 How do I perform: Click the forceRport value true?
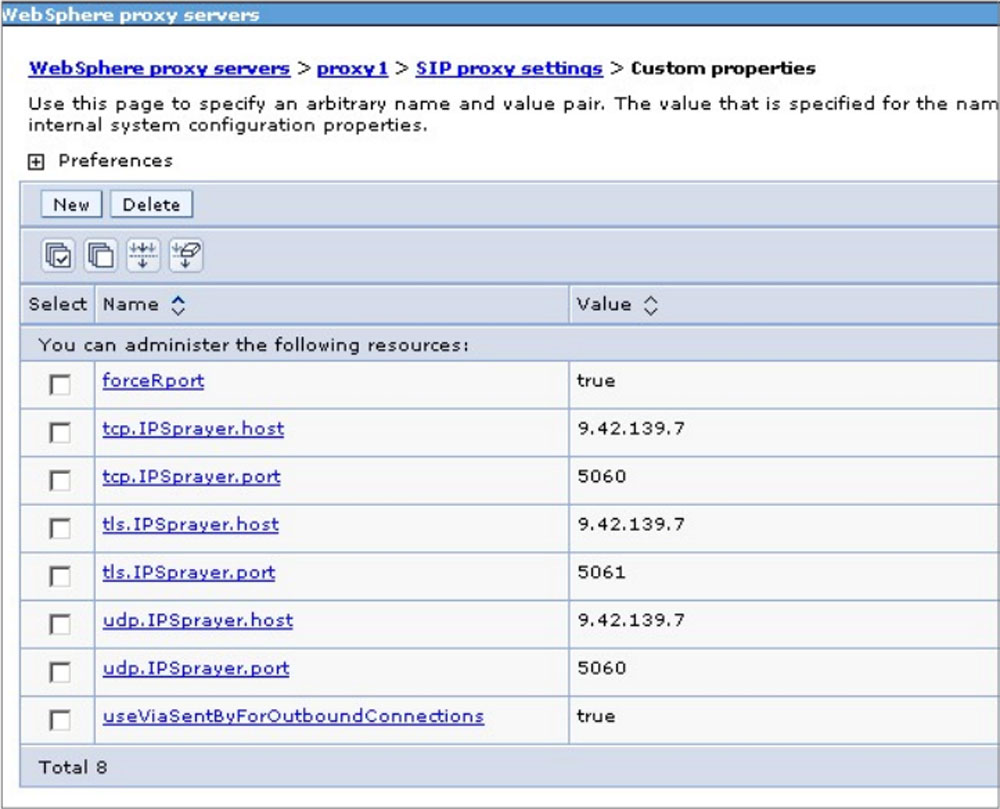tap(596, 381)
